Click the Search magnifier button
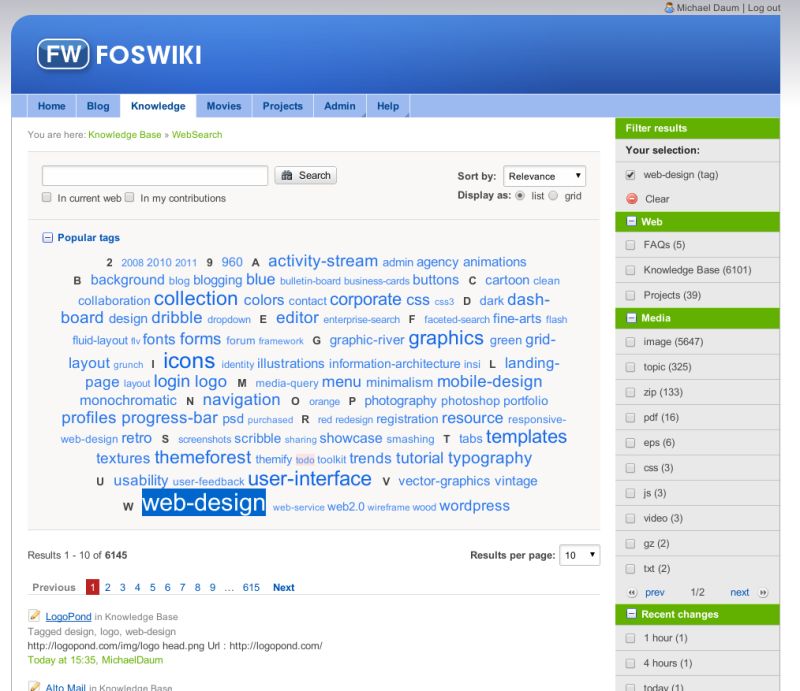This screenshot has height=691, width=800. pyautogui.click(x=305, y=175)
